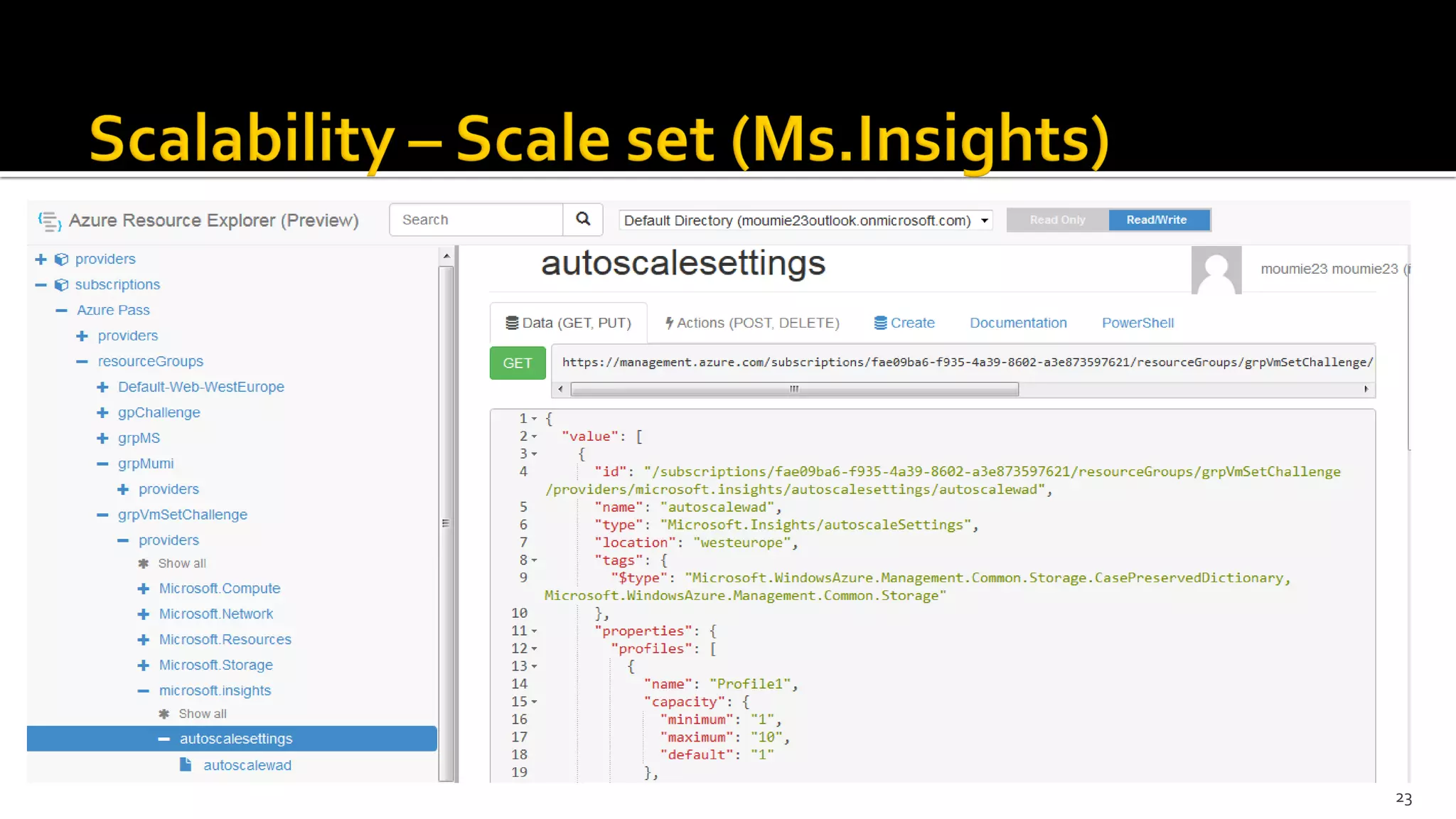Expand the grpMS resource group
Image resolution: width=1456 pixels, height=819 pixels.
(103, 439)
